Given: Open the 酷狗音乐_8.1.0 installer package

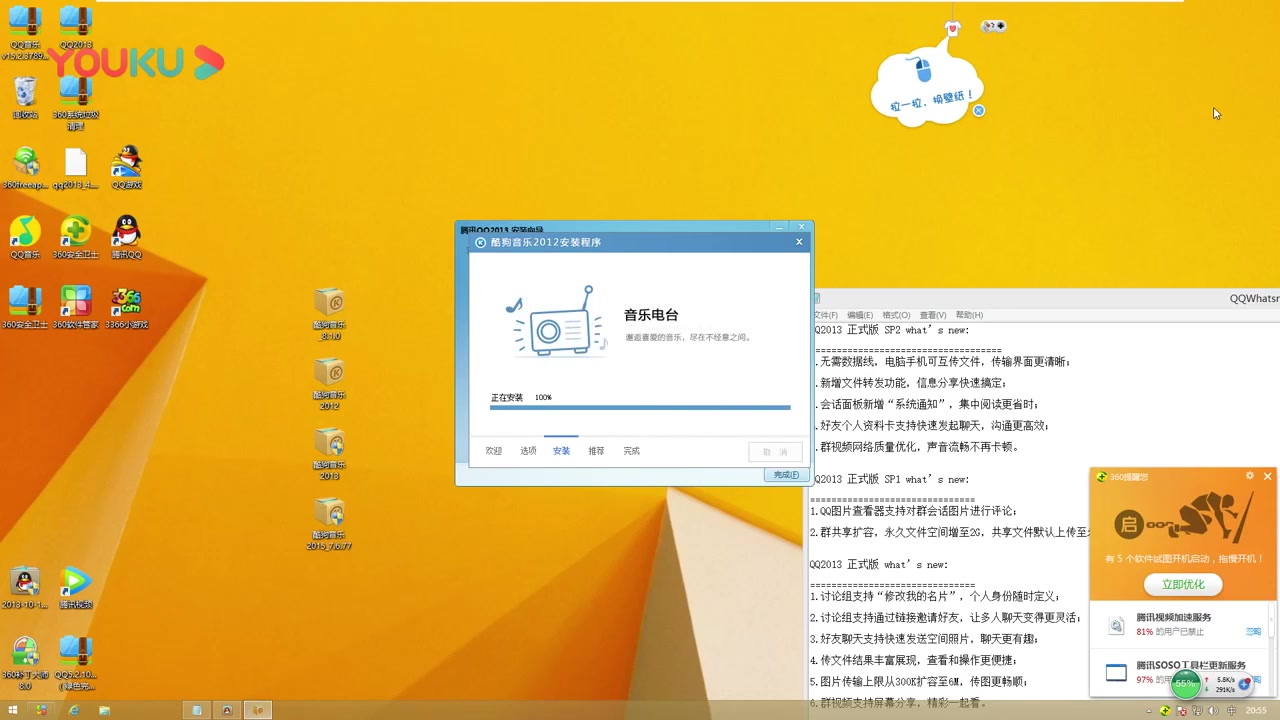Looking at the screenshot, I should click(x=330, y=314).
